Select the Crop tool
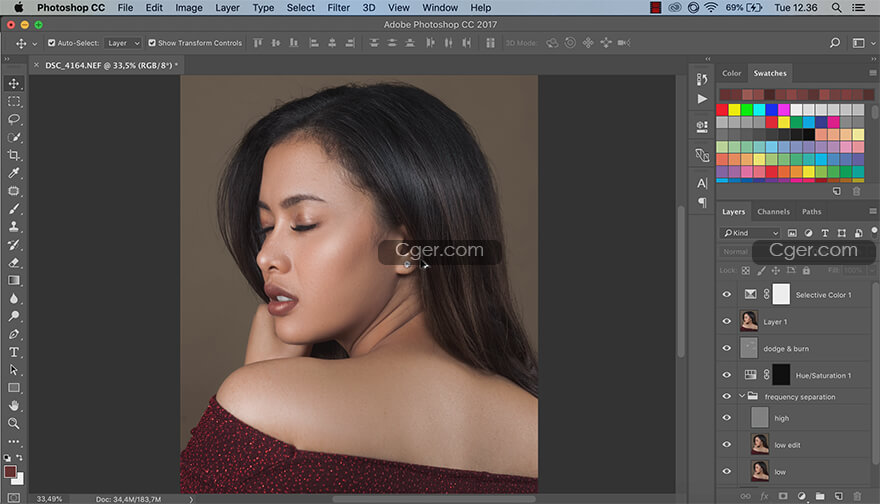This screenshot has width=880, height=504. (x=14, y=155)
